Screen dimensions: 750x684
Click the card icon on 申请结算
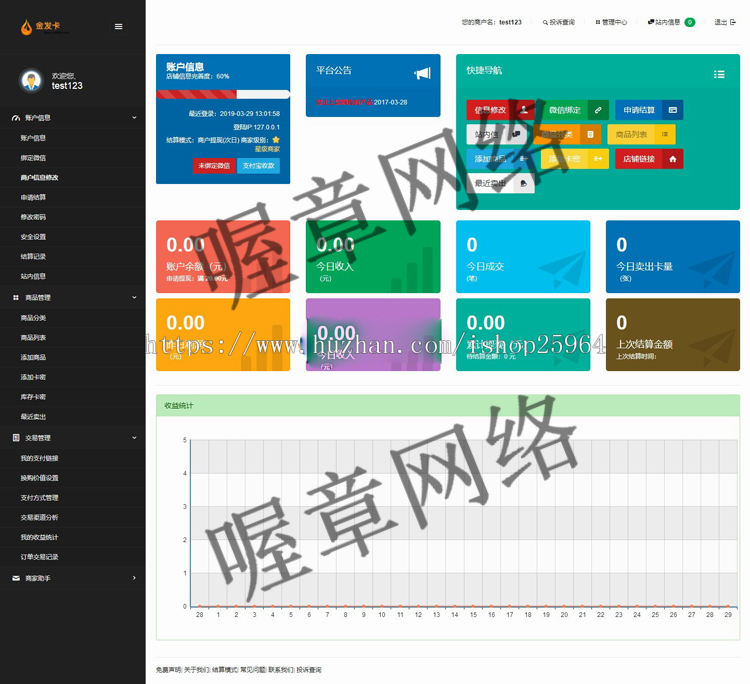(x=673, y=110)
